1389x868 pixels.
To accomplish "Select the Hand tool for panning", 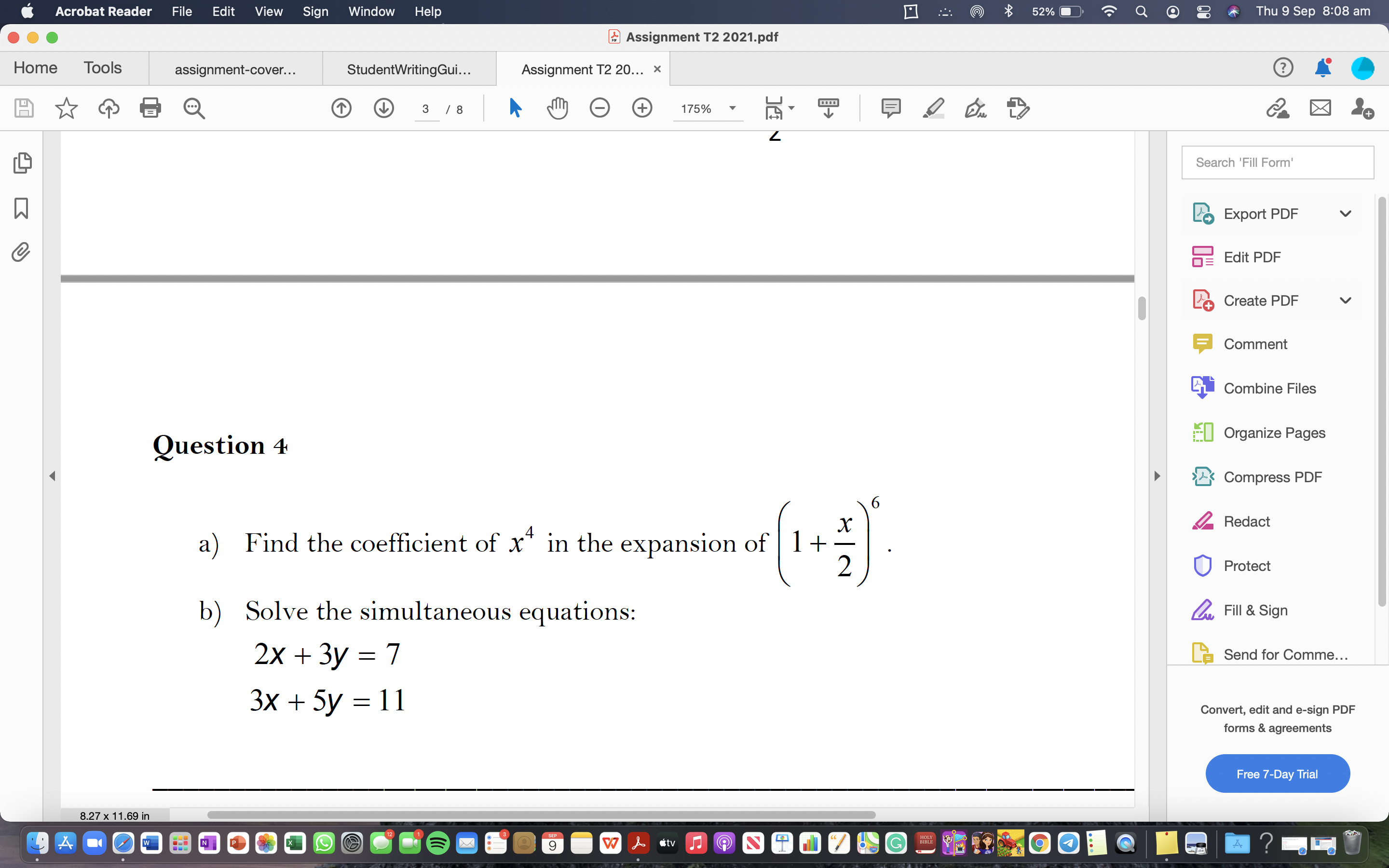I will click(558, 109).
